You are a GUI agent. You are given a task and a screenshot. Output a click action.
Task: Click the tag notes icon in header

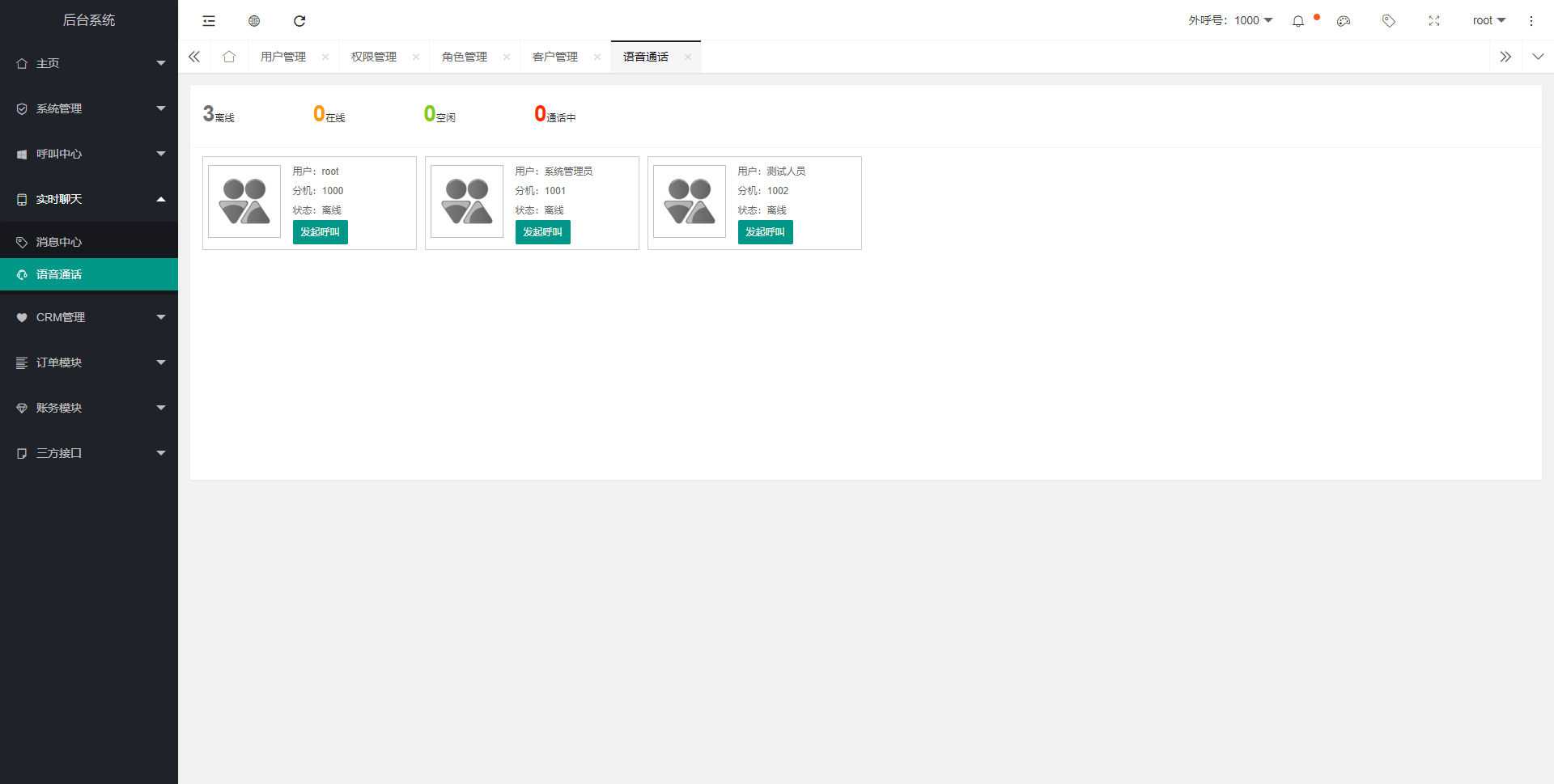point(1389,21)
